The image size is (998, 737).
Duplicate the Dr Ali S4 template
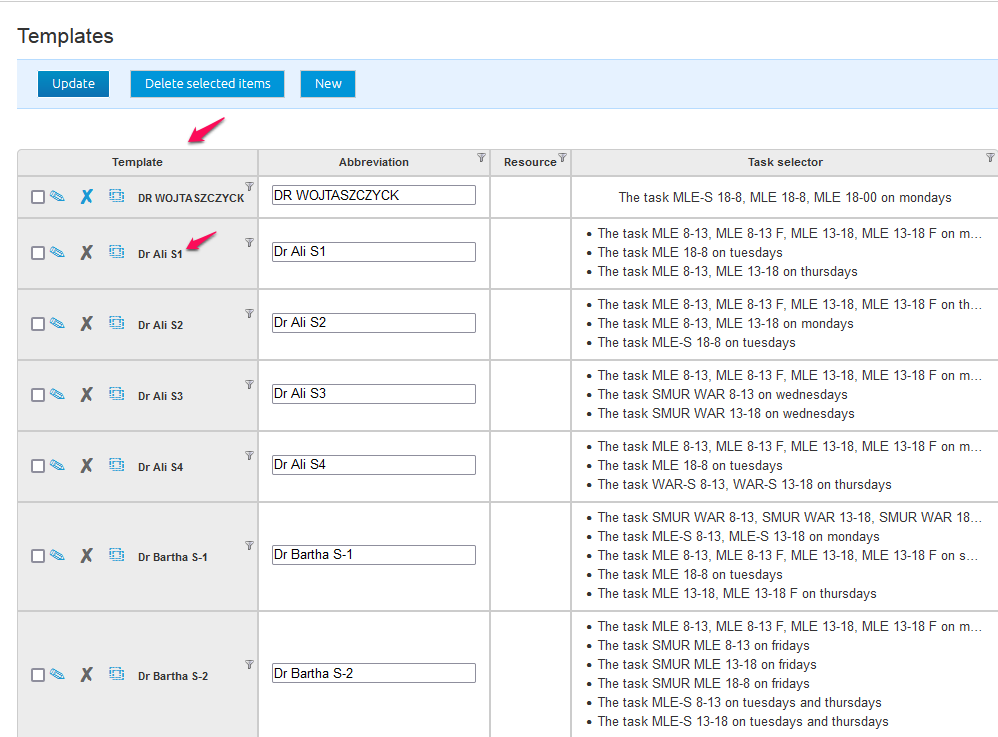coord(116,465)
